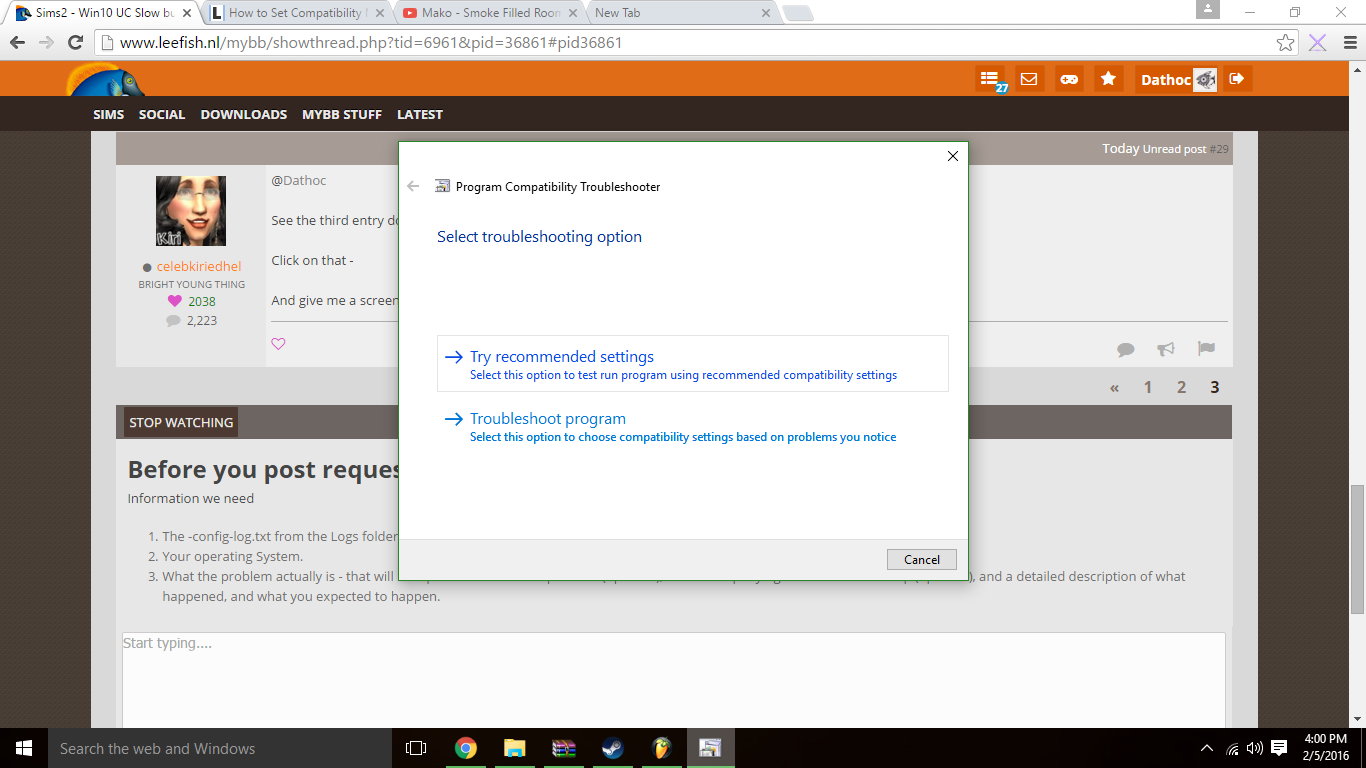Select the Troubleshoot program option
This screenshot has height=768, width=1366.
click(548, 419)
